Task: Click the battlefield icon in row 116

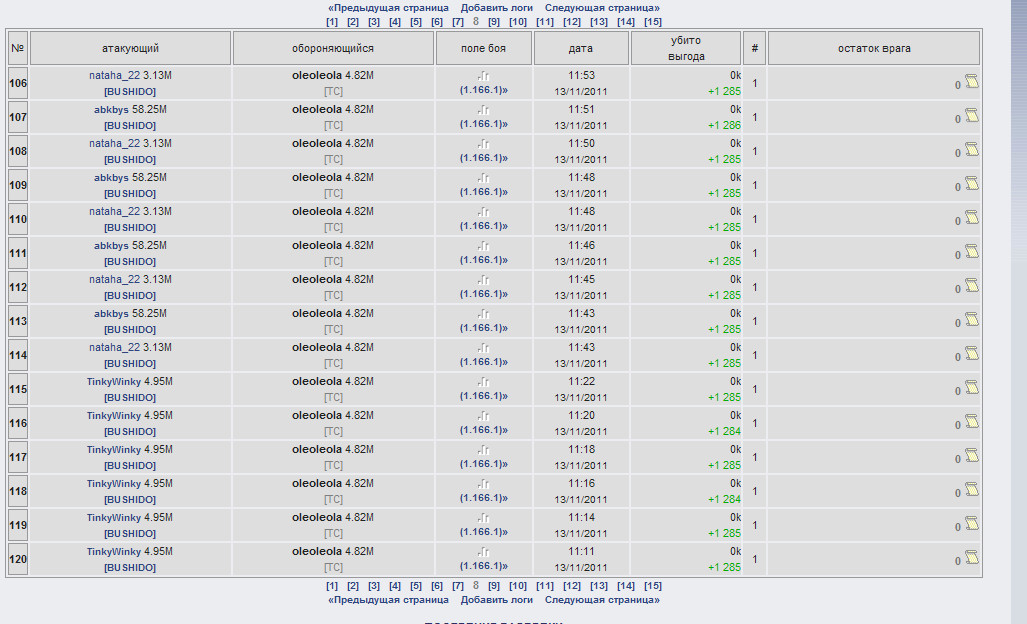Action: (x=484, y=416)
